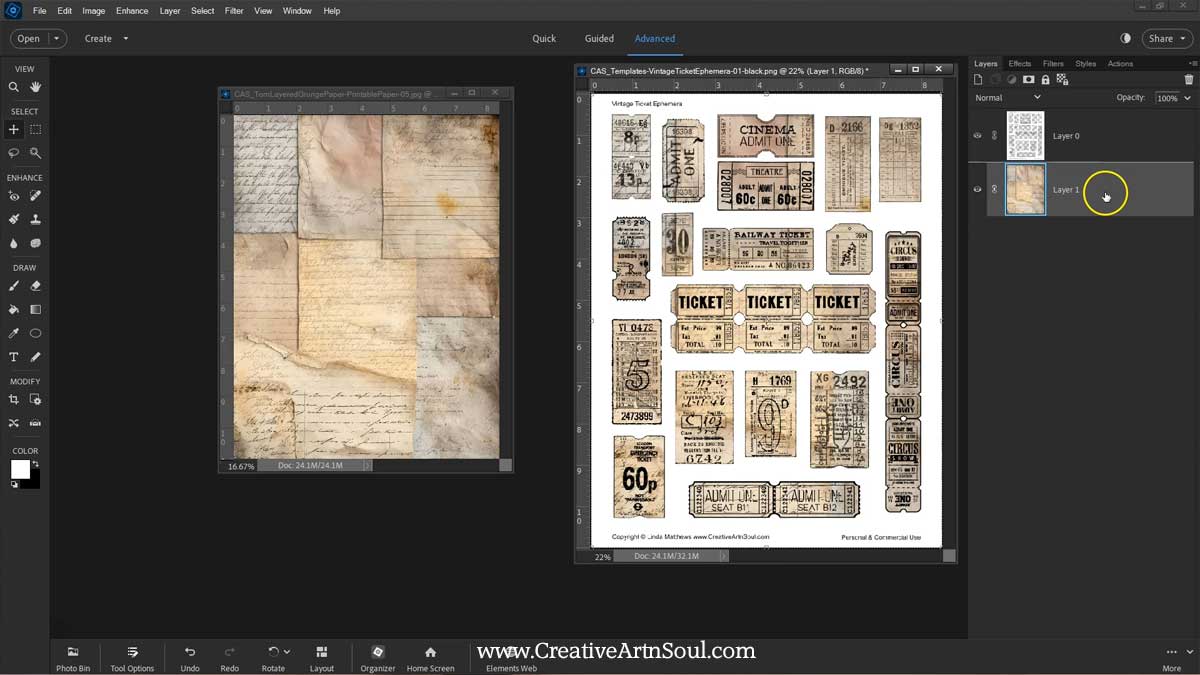Select the Paint Bucket tool
This screenshot has height=675, width=1200.
tap(14, 309)
